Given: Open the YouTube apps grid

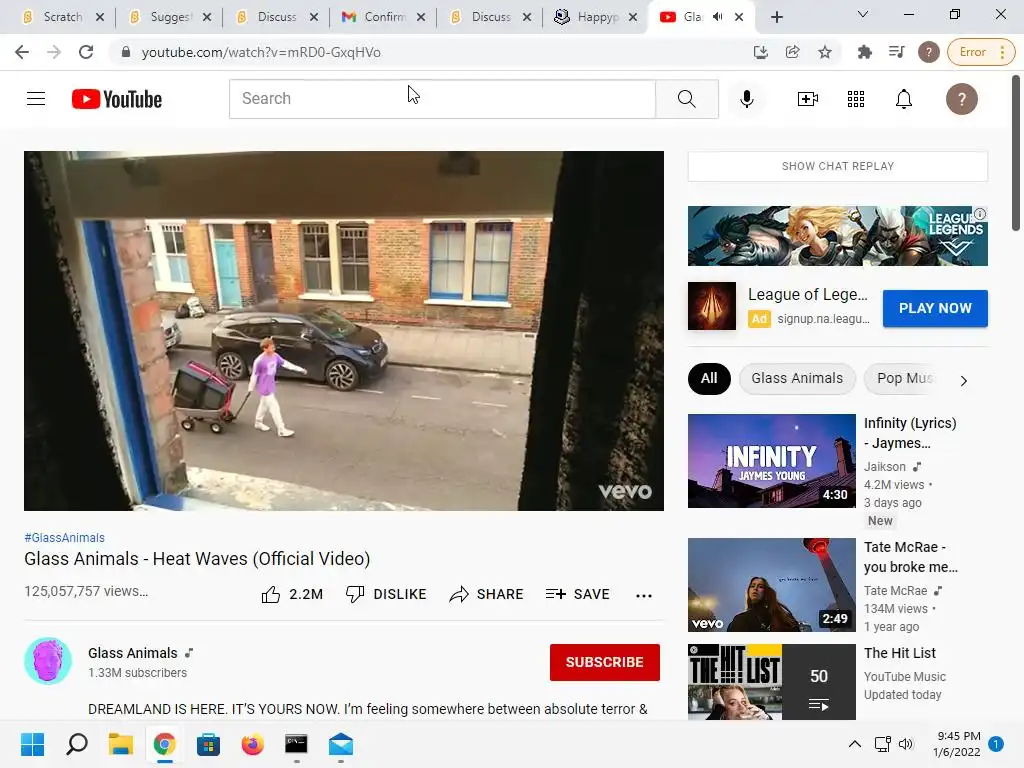Looking at the screenshot, I should pos(856,99).
